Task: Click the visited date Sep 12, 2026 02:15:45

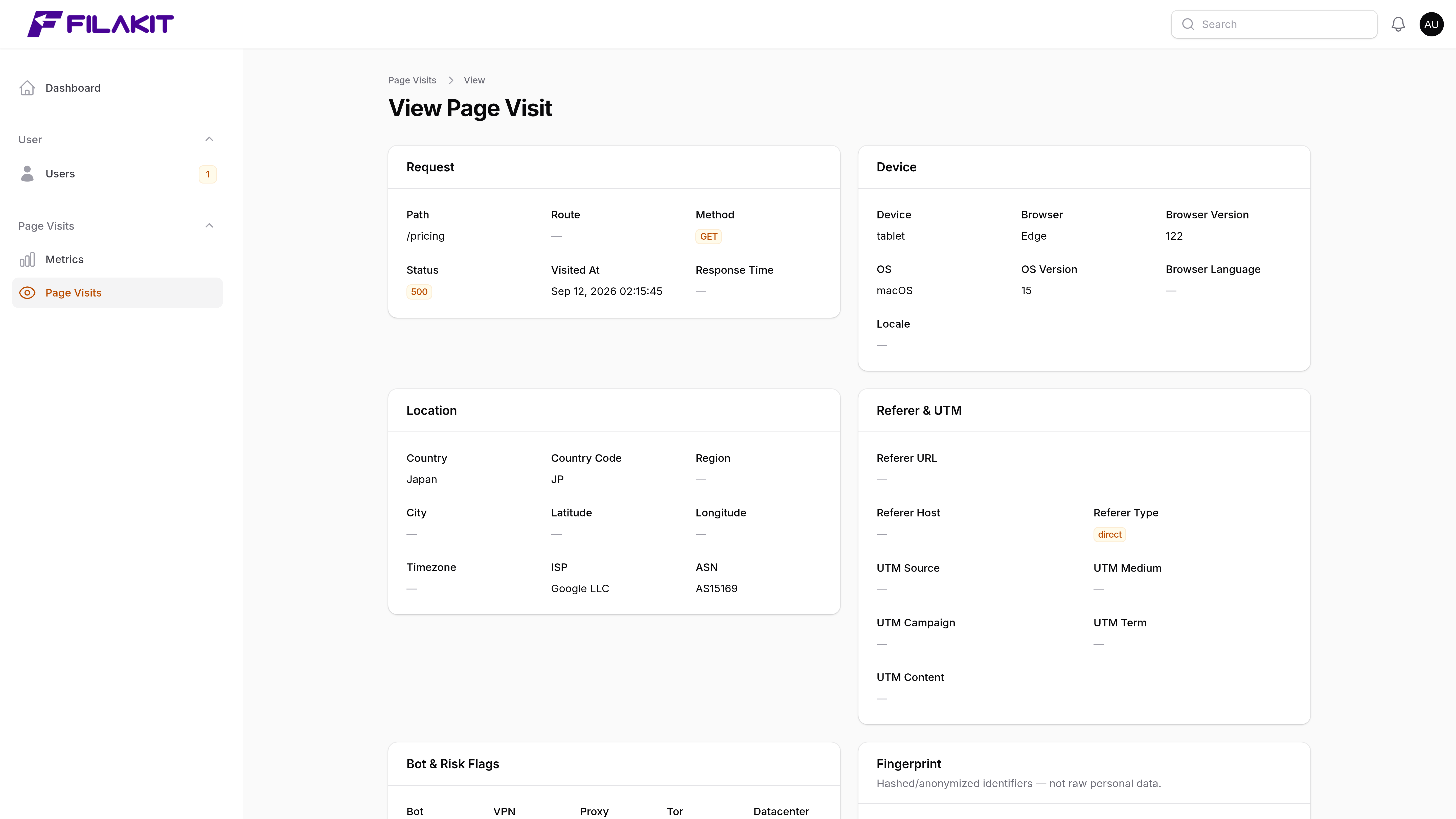Action: 606,291
